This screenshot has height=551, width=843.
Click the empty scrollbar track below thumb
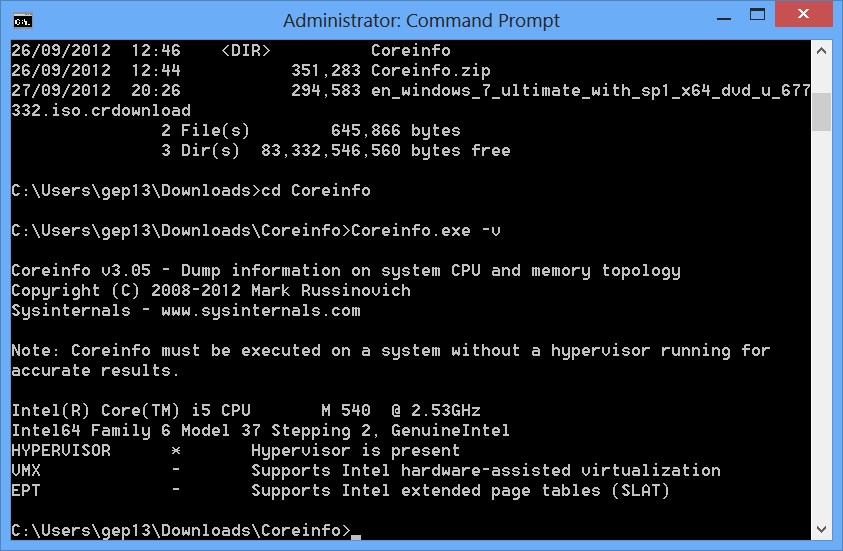(x=821, y=325)
